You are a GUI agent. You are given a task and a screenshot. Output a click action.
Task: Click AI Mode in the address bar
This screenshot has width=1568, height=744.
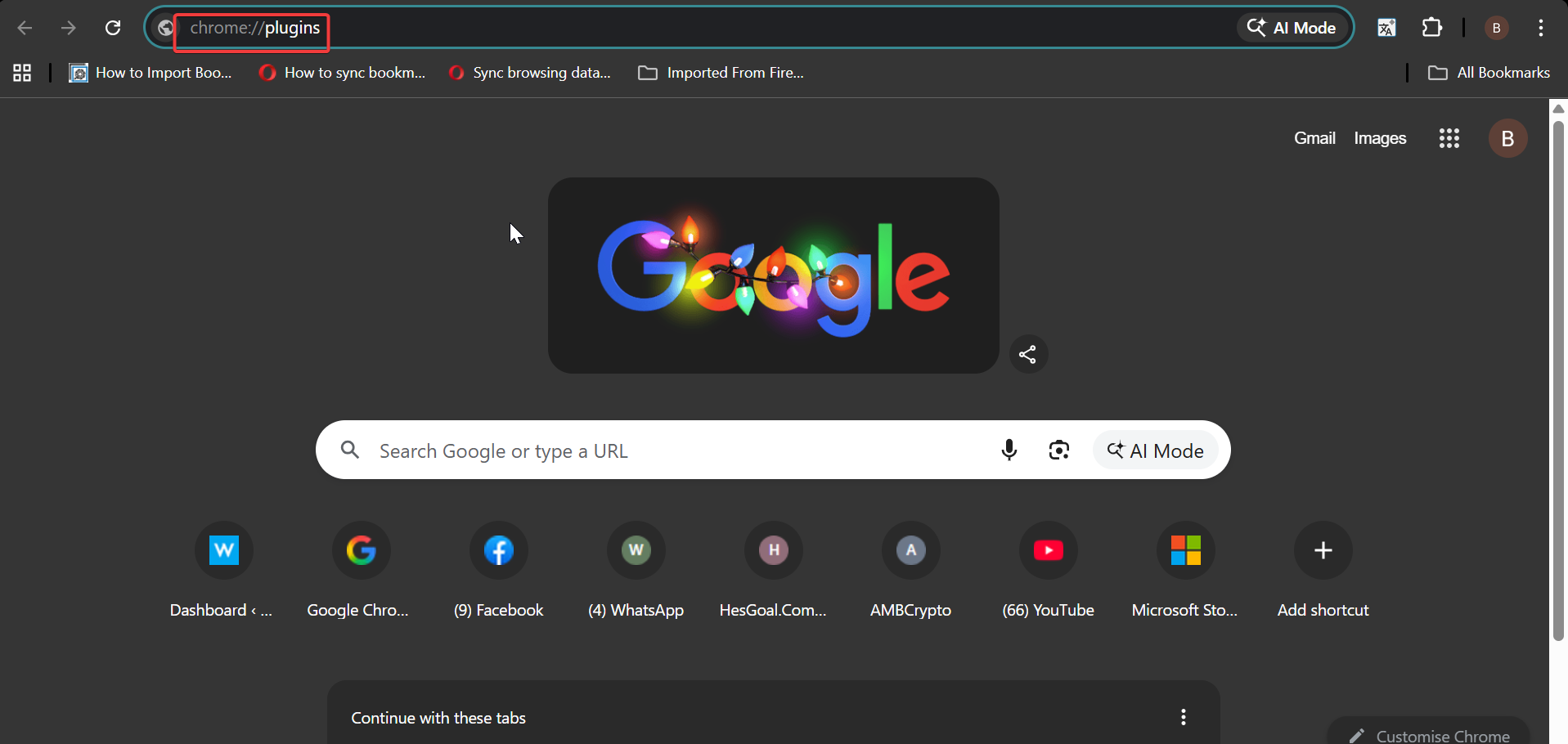coord(1292,28)
